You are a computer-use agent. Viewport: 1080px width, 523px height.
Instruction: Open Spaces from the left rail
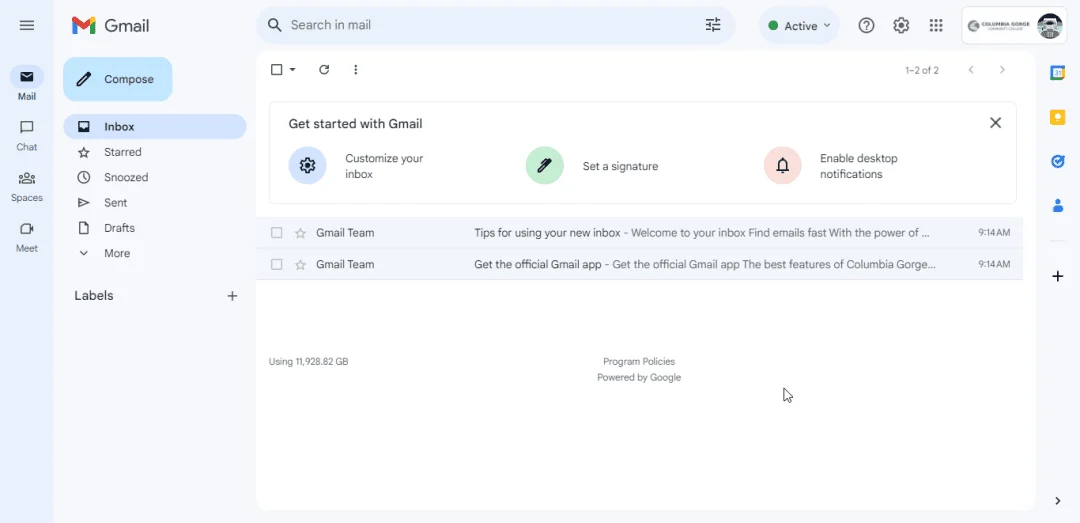pos(27,185)
